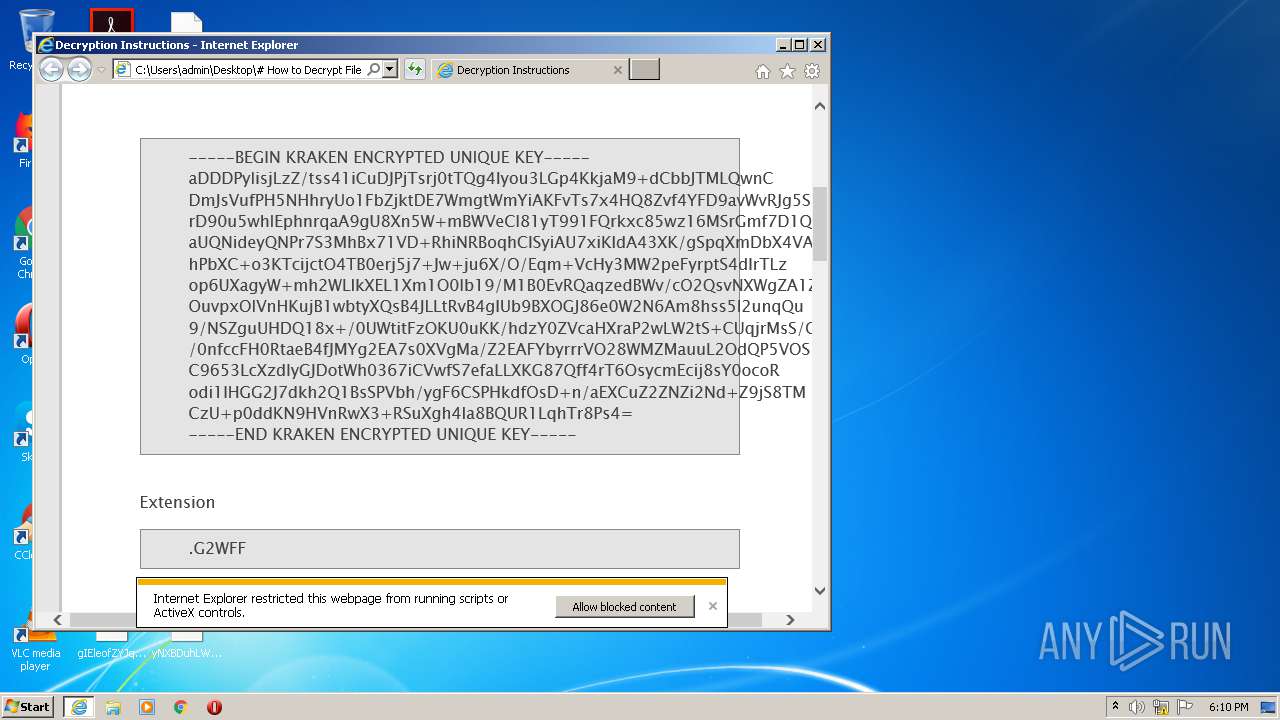Open Windows Explorer from the taskbar

[x=113, y=707]
